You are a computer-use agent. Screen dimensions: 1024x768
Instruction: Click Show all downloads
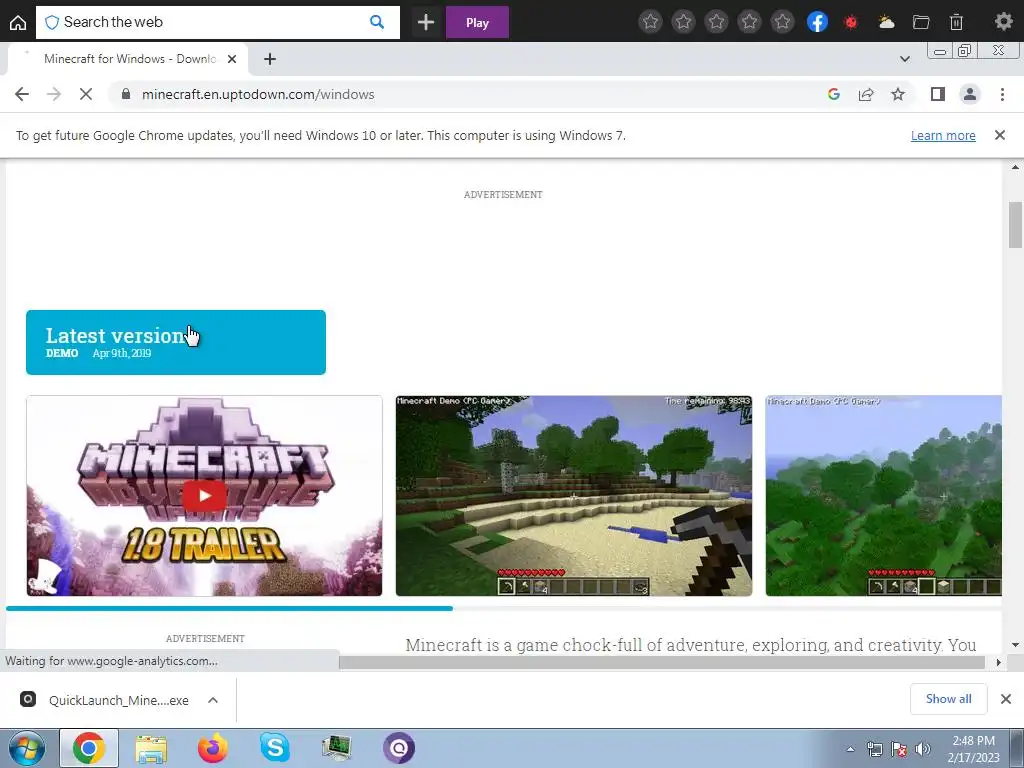[948, 699]
